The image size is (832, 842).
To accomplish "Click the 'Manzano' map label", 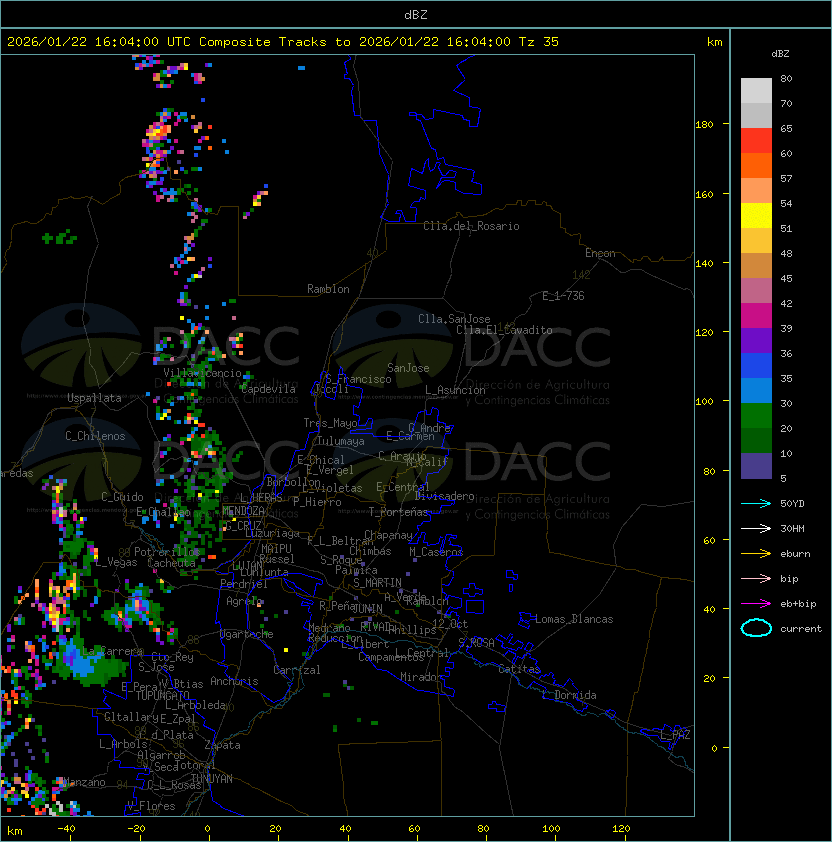I will tap(84, 782).
